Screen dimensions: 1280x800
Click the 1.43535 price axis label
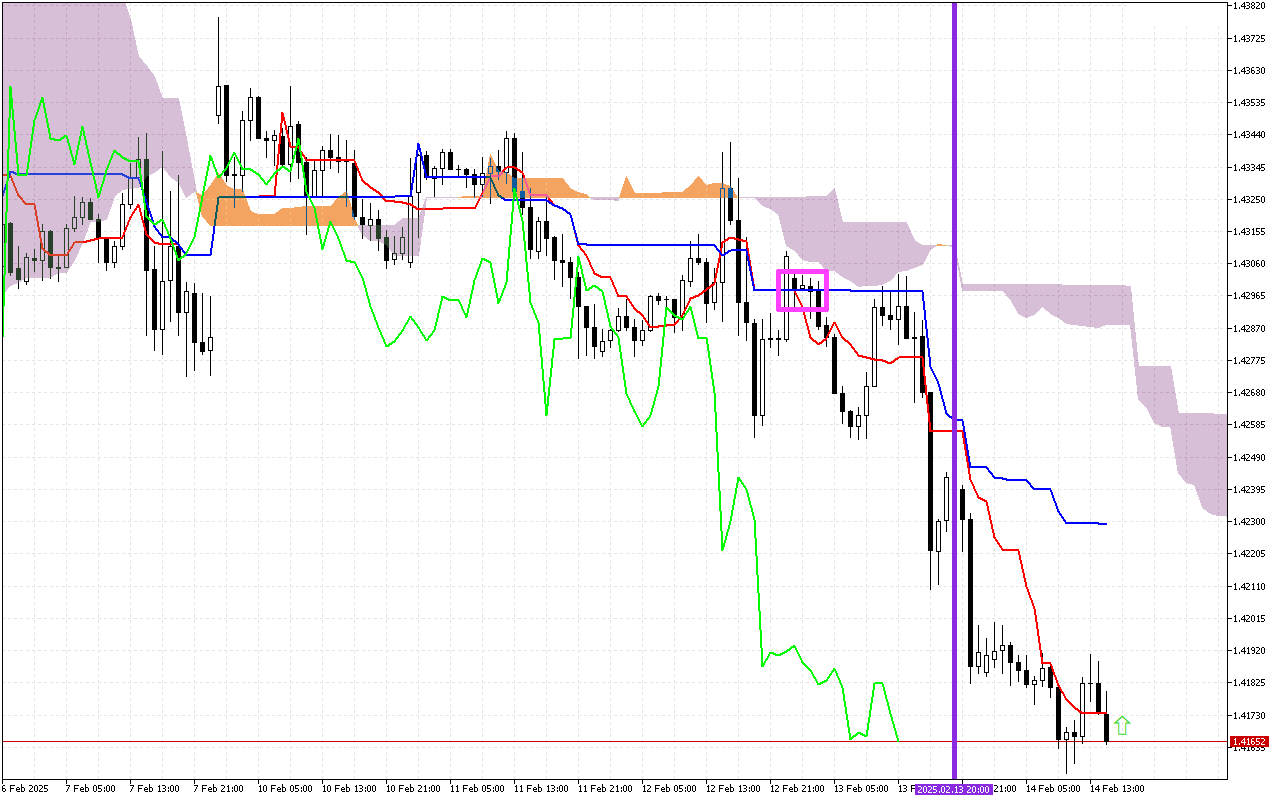1250,102
